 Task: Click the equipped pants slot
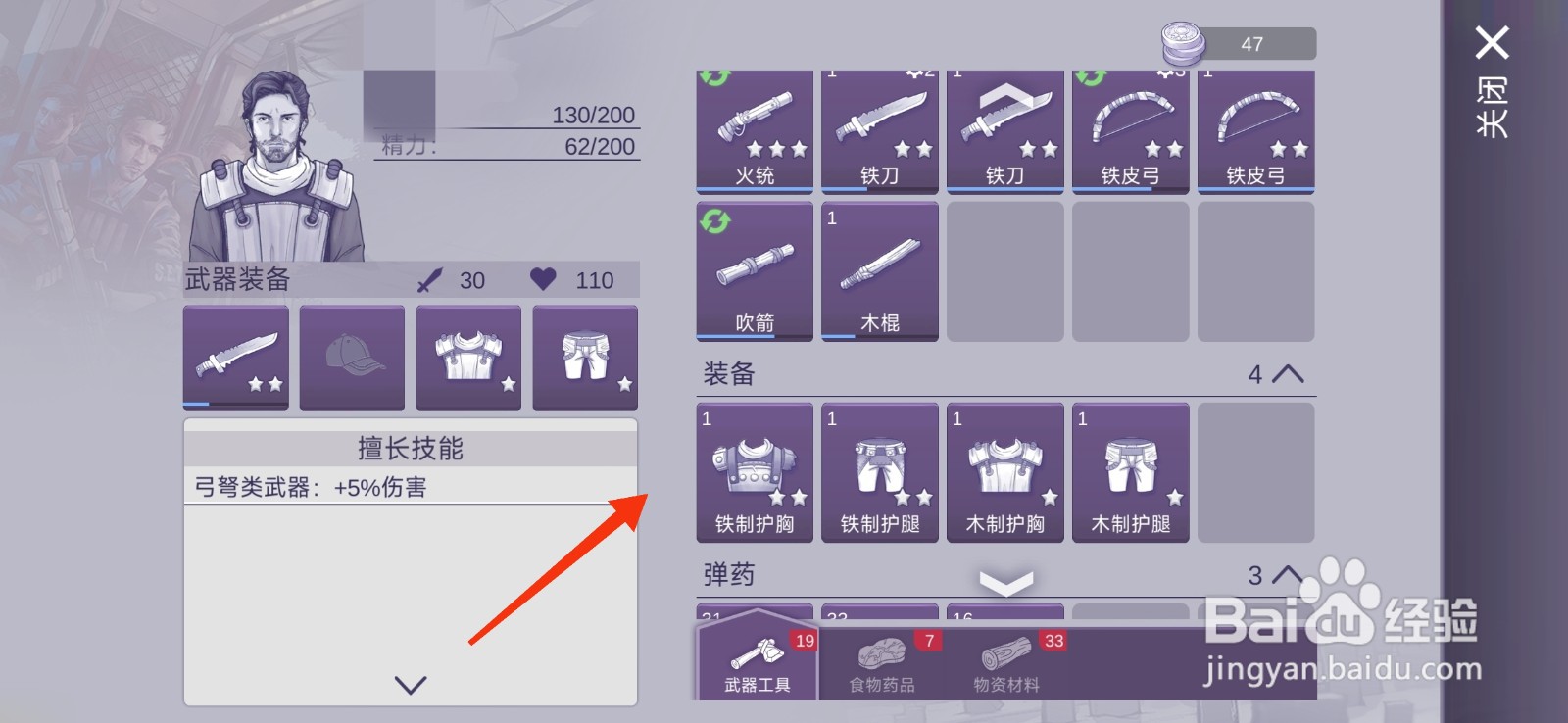coord(585,358)
